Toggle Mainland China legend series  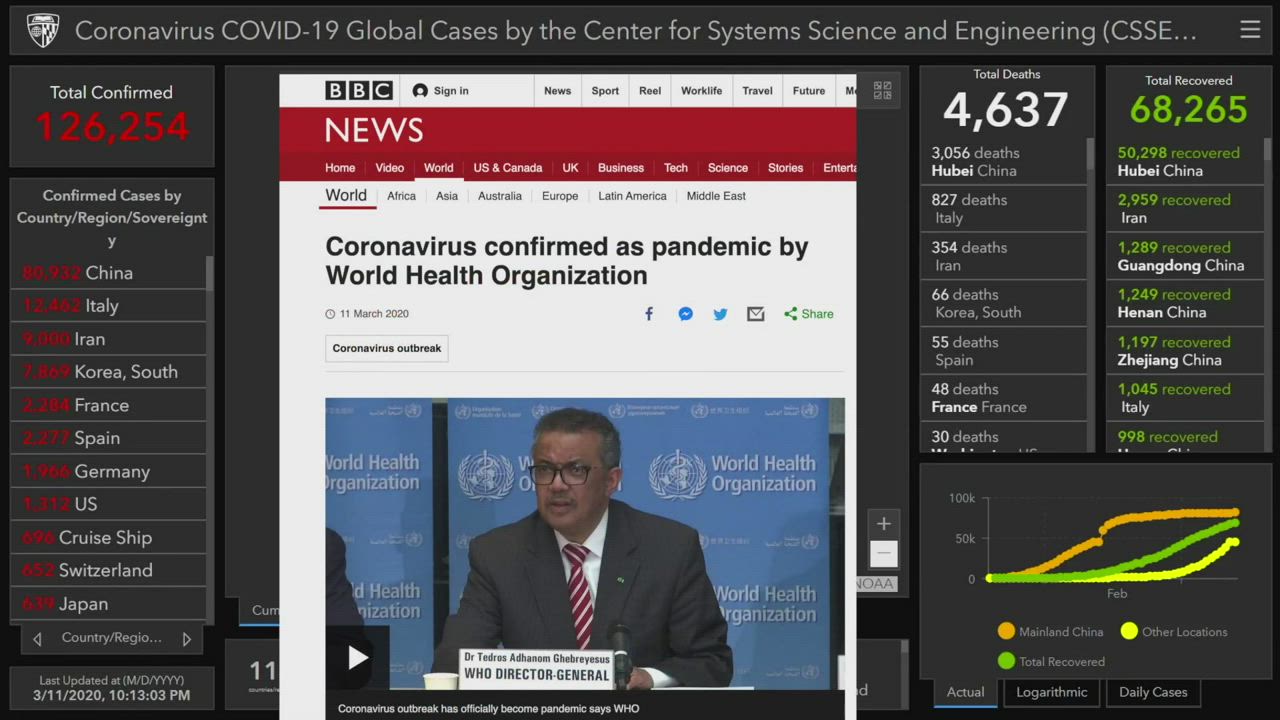(x=1050, y=632)
